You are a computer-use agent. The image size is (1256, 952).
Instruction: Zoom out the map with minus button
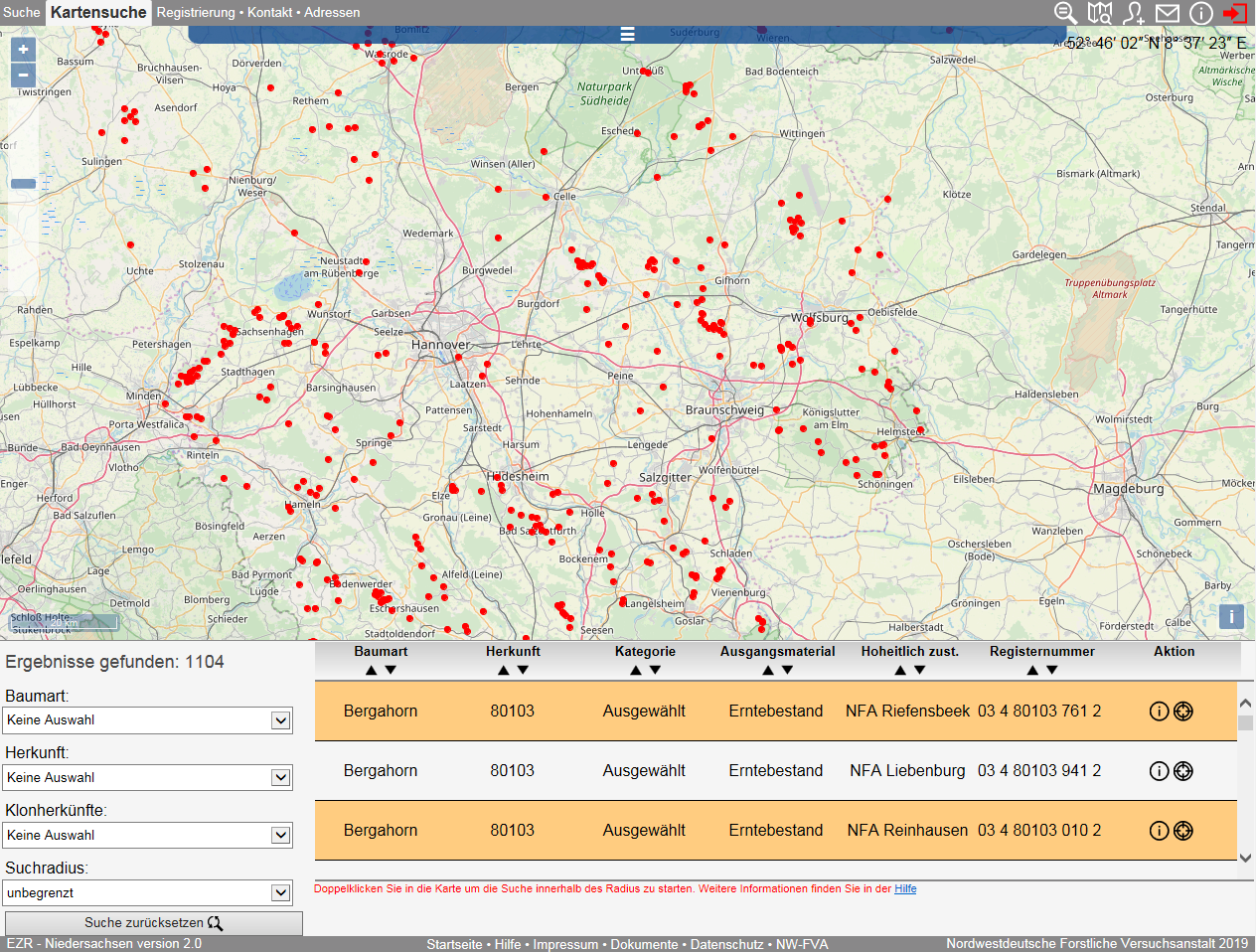23,76
